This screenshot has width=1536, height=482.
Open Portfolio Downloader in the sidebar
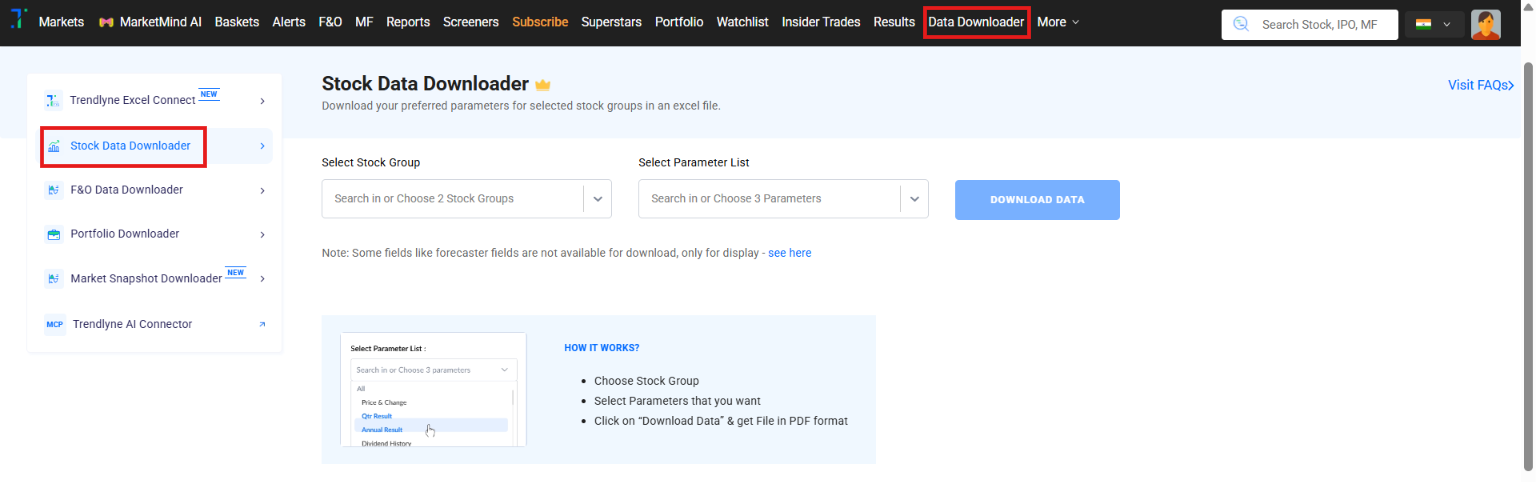tap(155, 234)
